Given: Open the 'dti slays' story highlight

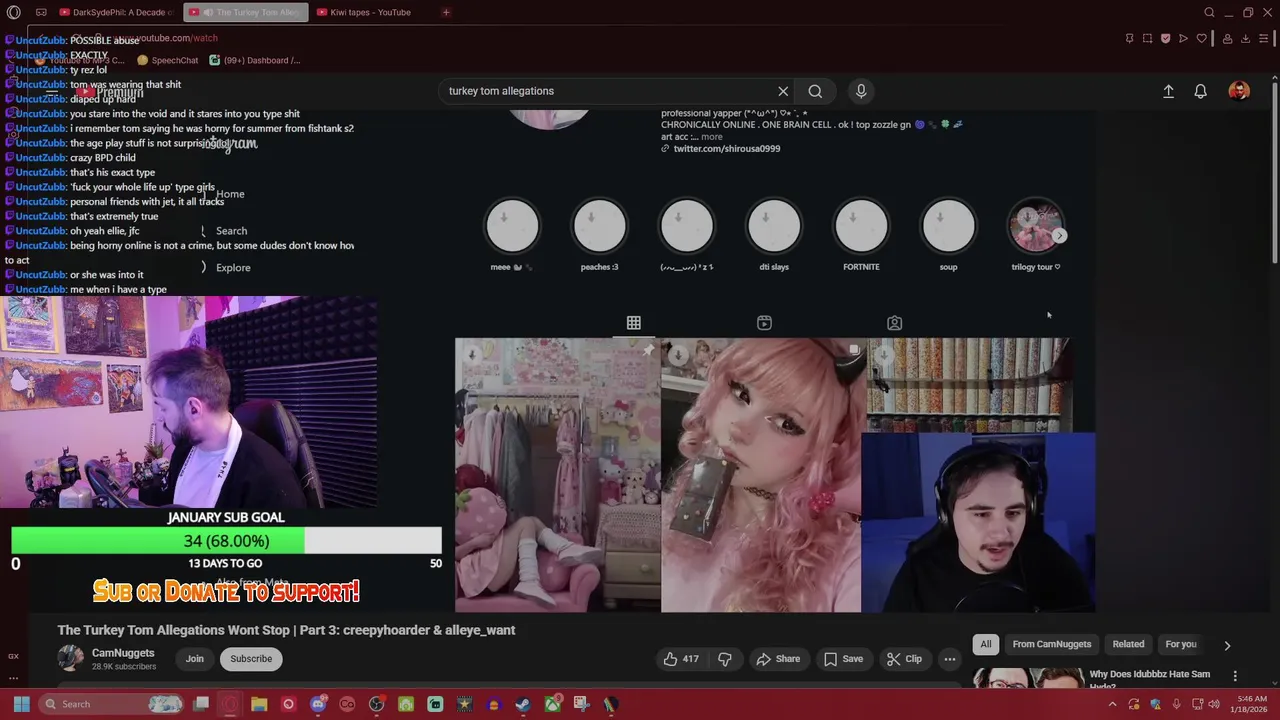Looking at the screenshot, I should (x=774, y=226).
